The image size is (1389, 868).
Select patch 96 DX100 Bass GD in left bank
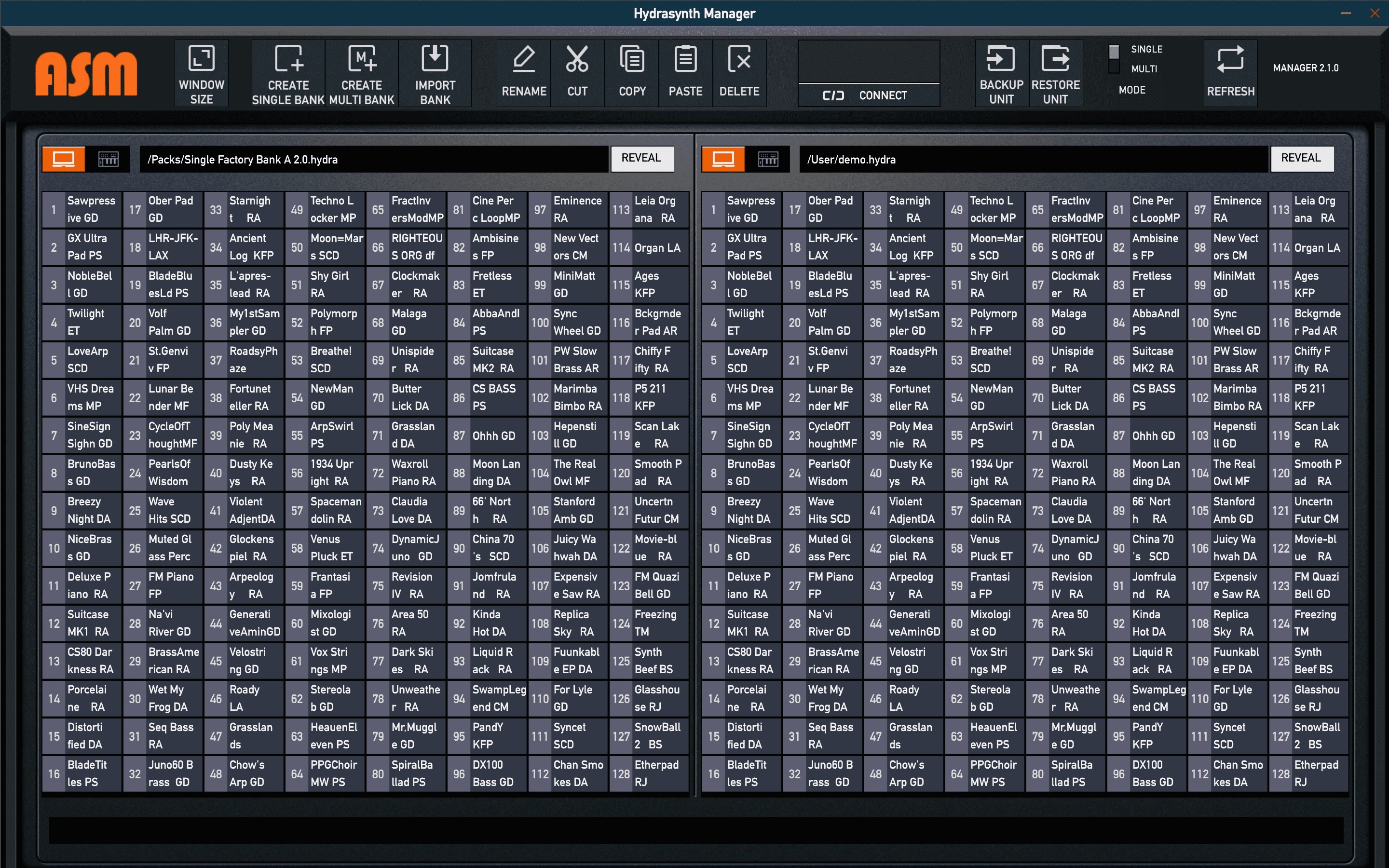coord(487,773)
